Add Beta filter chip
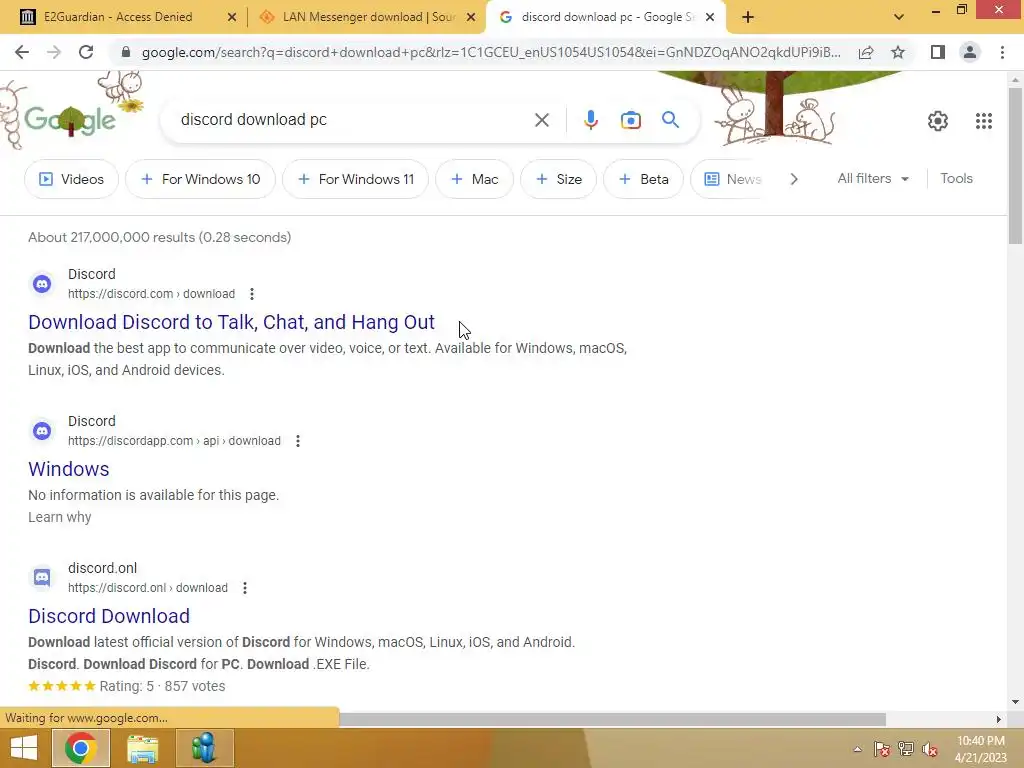 coord(643,179)
